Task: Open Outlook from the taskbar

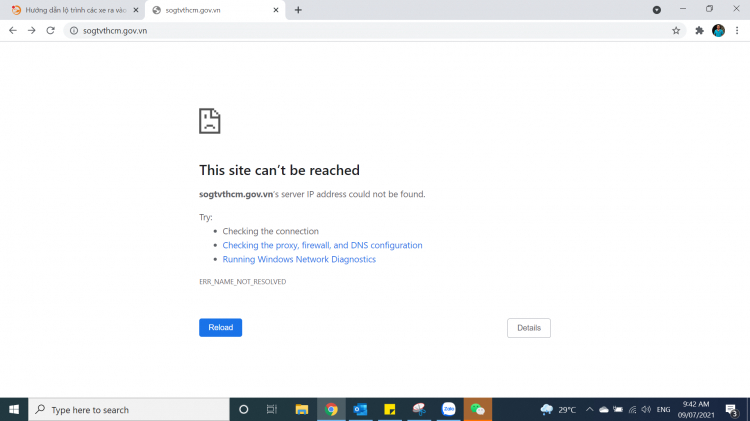Action: (x=360, y=410)
